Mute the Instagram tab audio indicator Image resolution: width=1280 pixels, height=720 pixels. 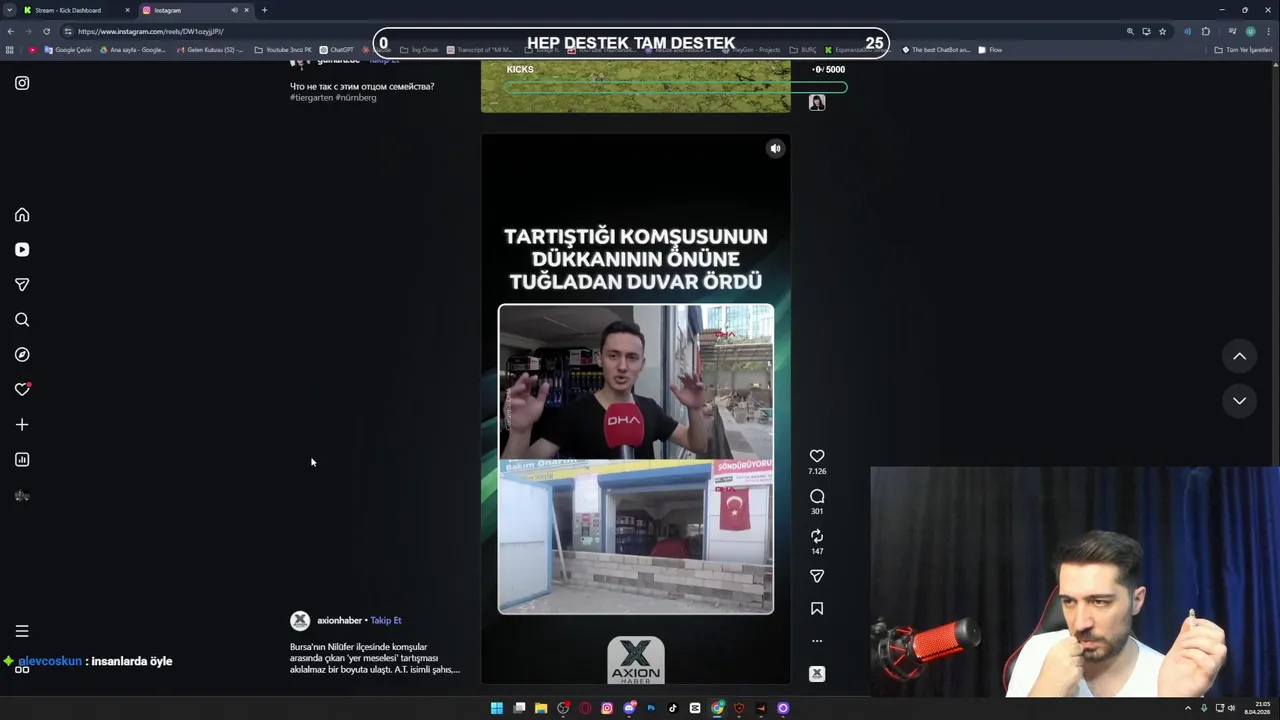[x=234, y=10]
